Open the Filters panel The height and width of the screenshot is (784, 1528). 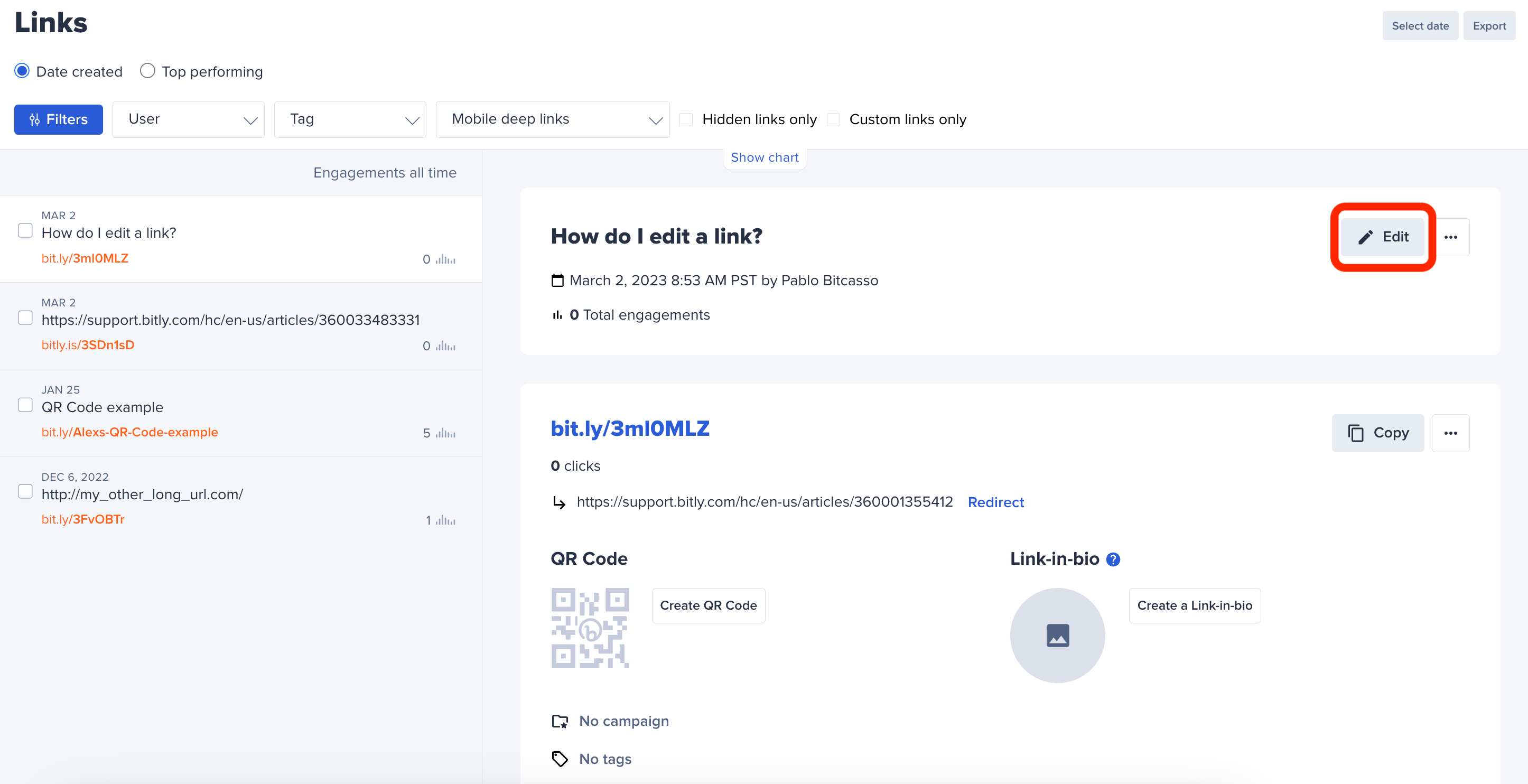pyautogui.click(x=58, y=119)
